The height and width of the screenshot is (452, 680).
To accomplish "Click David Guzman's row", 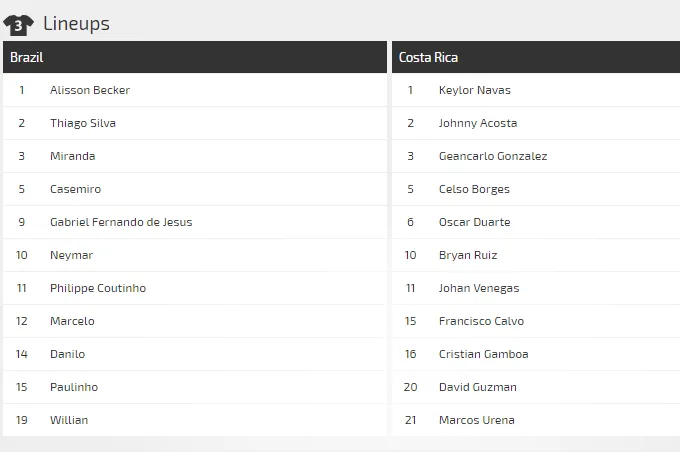I will 477,387.
